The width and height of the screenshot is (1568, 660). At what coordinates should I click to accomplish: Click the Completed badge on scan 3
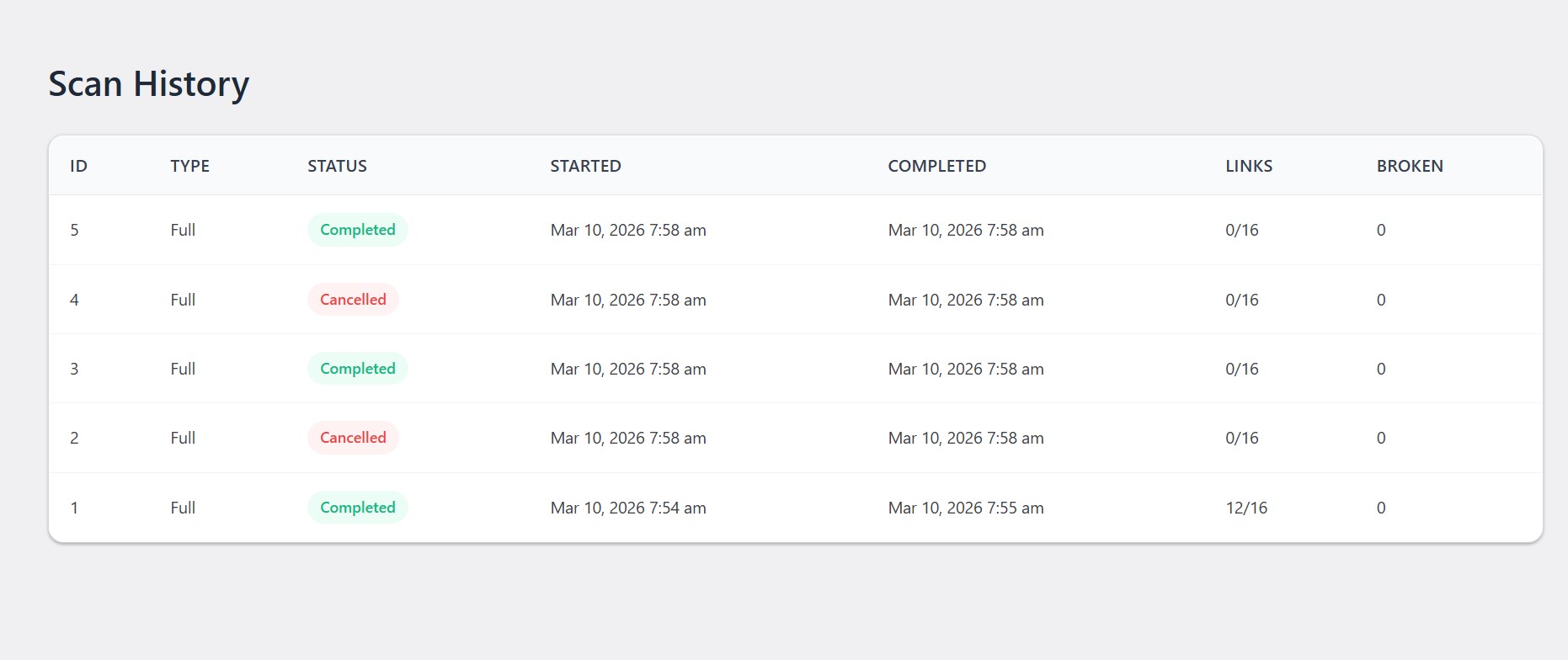click(x=357, y=368)
